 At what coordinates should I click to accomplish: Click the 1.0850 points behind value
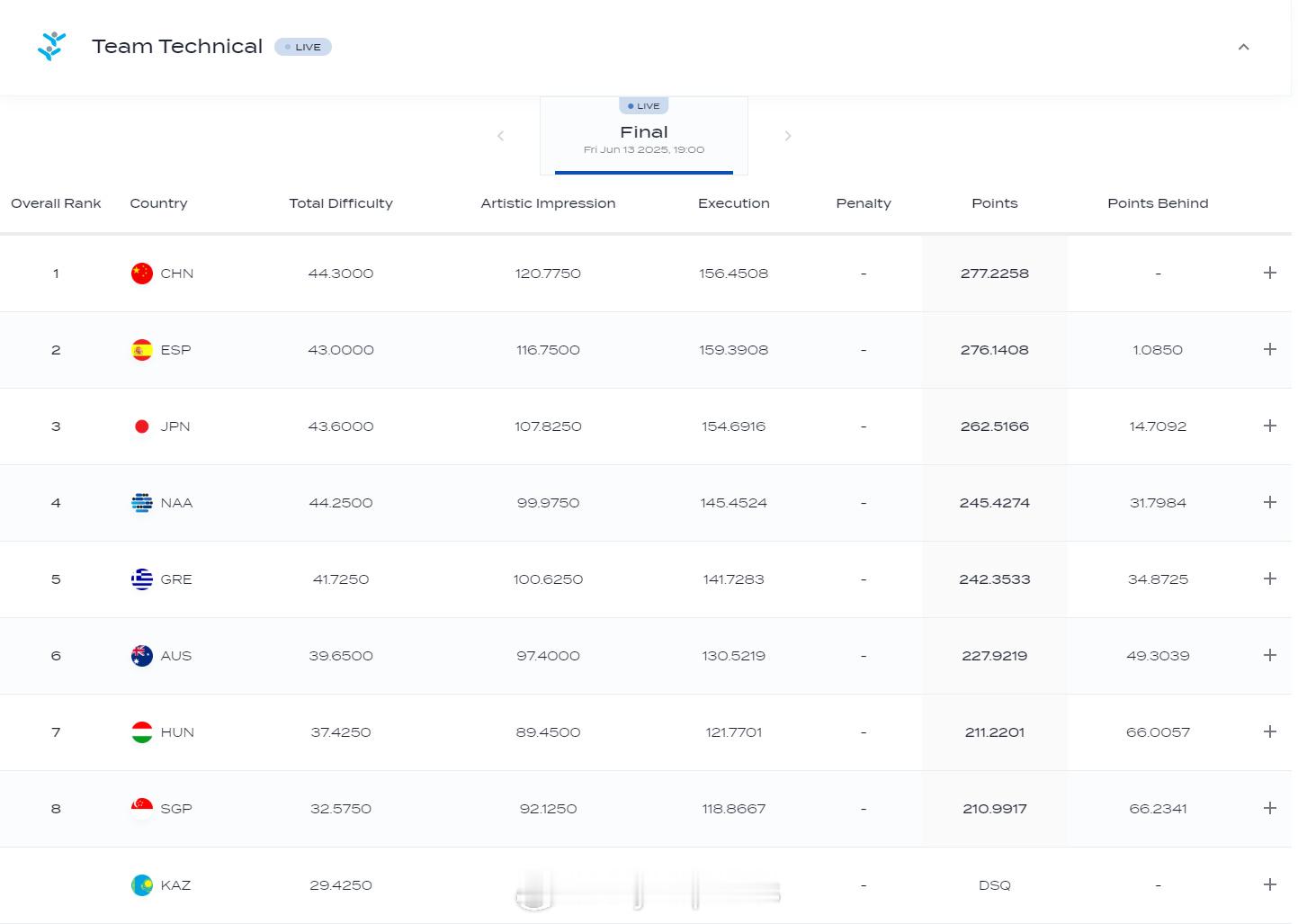(1158, 350)
